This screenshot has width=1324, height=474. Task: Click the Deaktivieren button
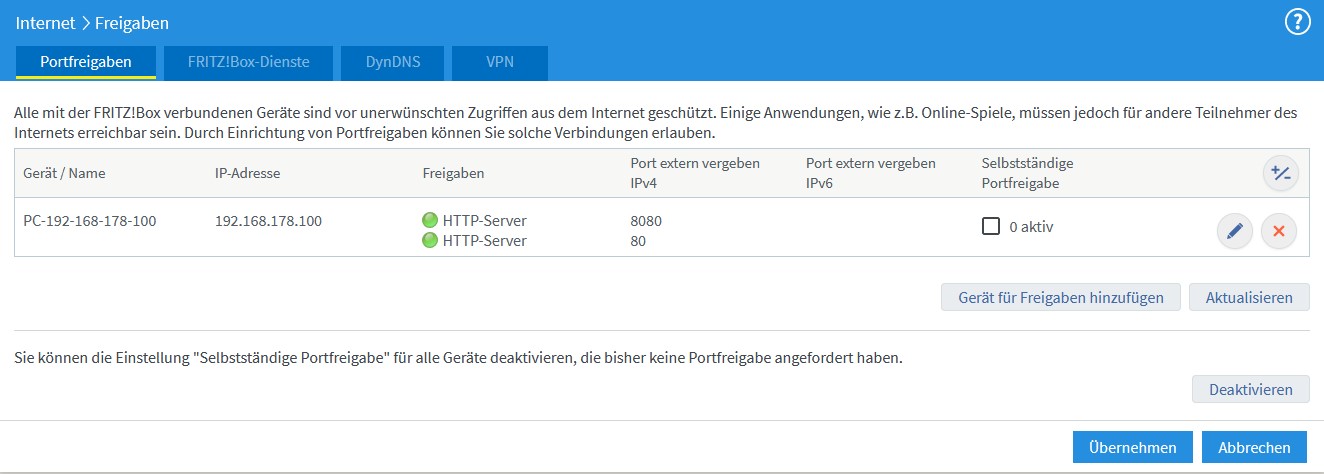click(1250, 389)
